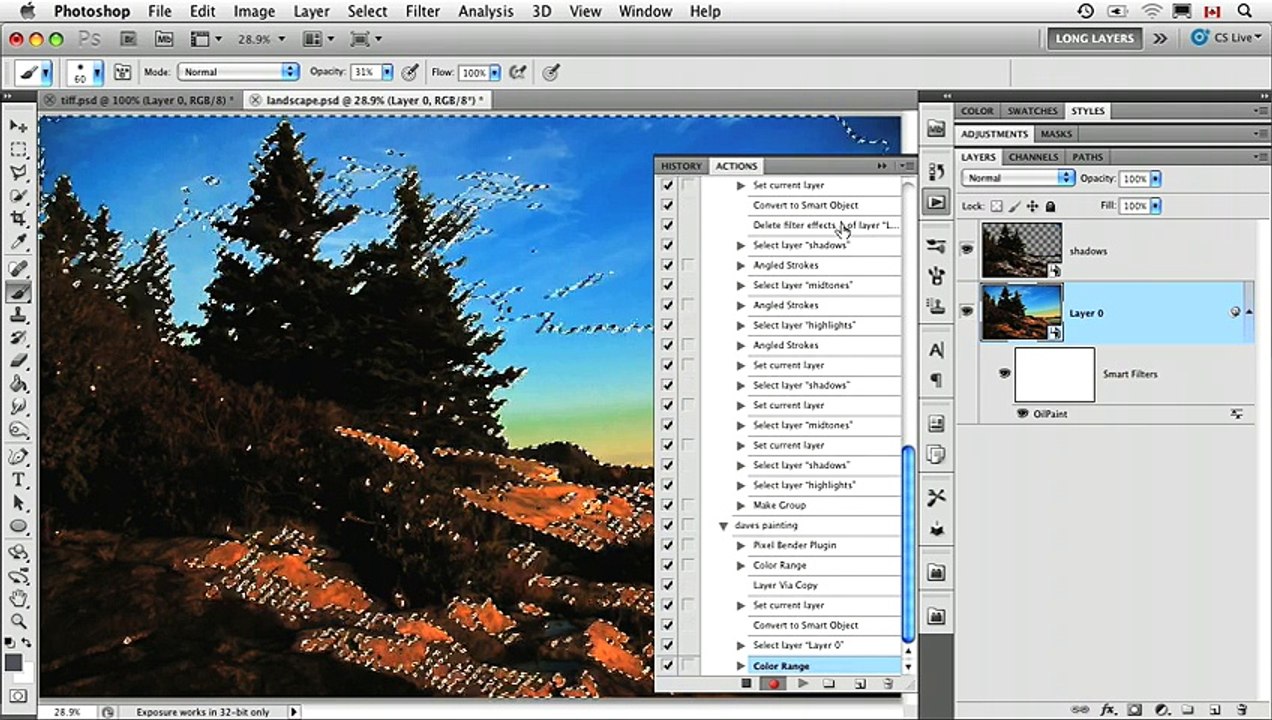Uncheck the Make Group action step
The height and width of the screenshot is (720, 1272).
pyautogui.click(x=667, y=505)
